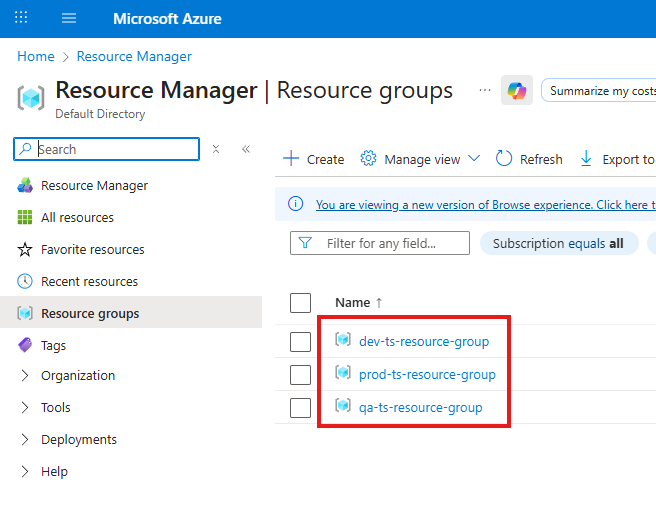Image resolution: width=656 pixels, height=523 pixels.
Task: Click the Default Directory subtitle text
Action: [x=100, y=114]
